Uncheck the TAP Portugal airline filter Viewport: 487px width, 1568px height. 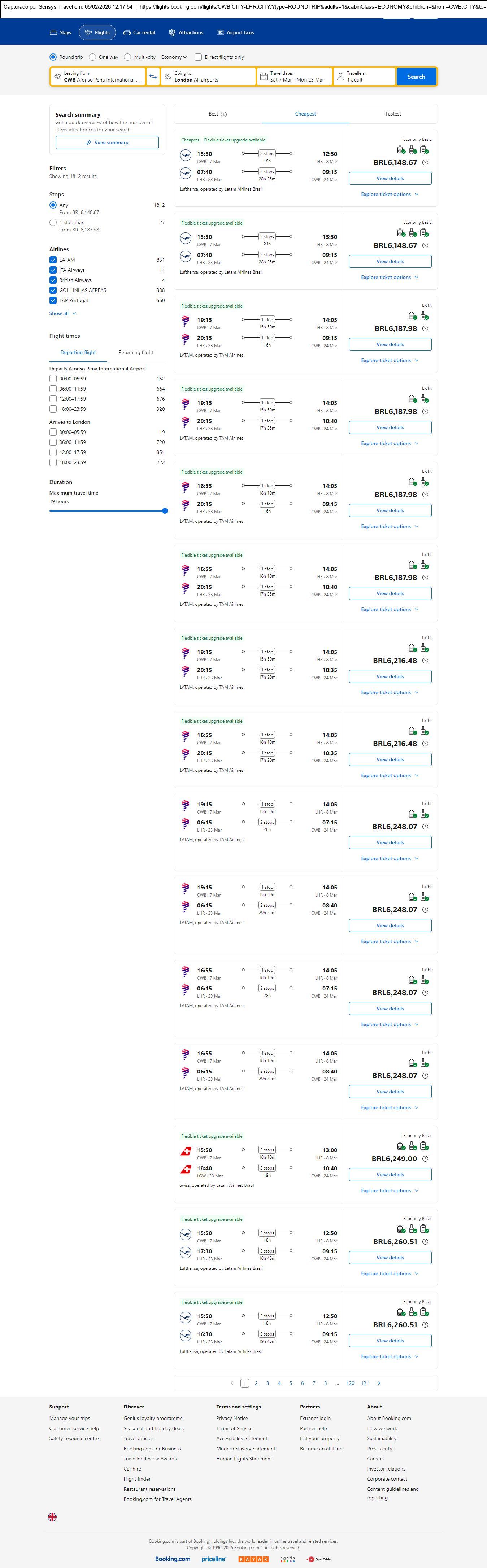[x=53, y=301]
